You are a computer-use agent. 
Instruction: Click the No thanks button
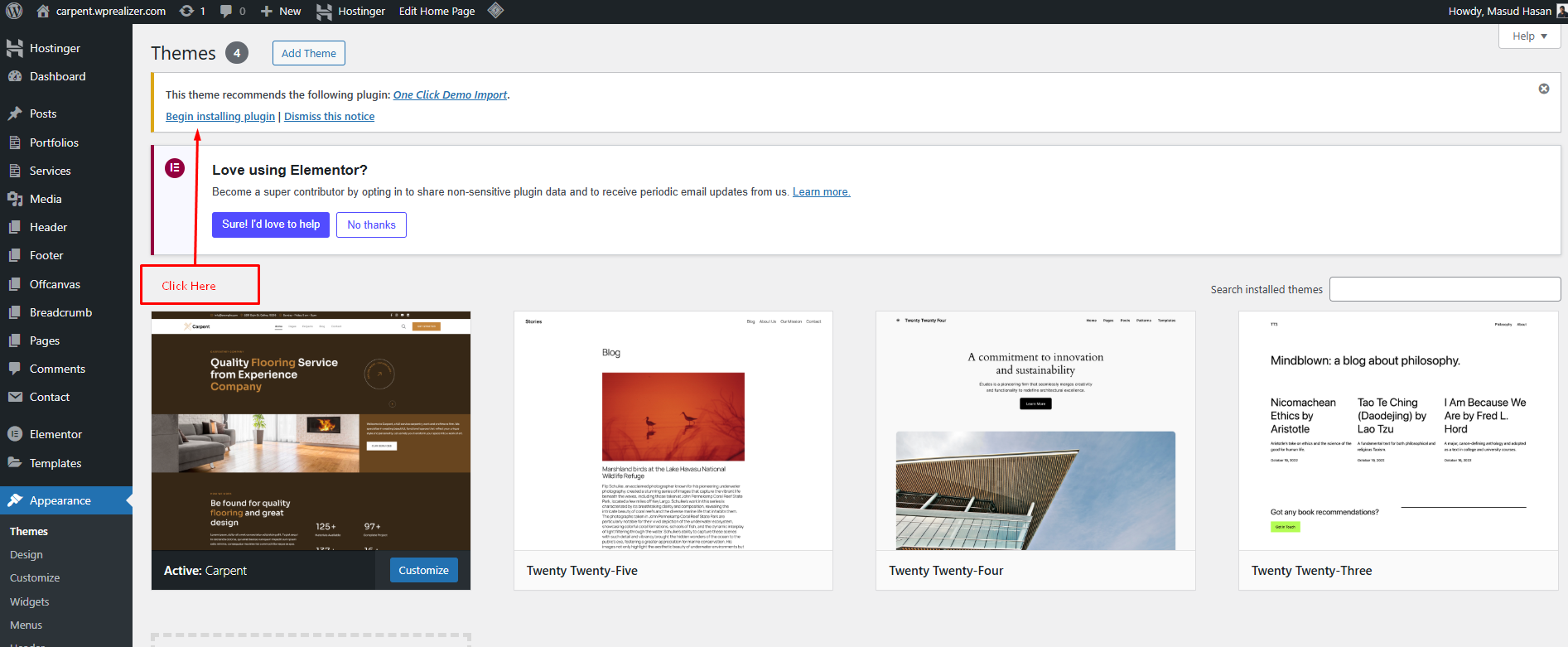click(371, 225)
